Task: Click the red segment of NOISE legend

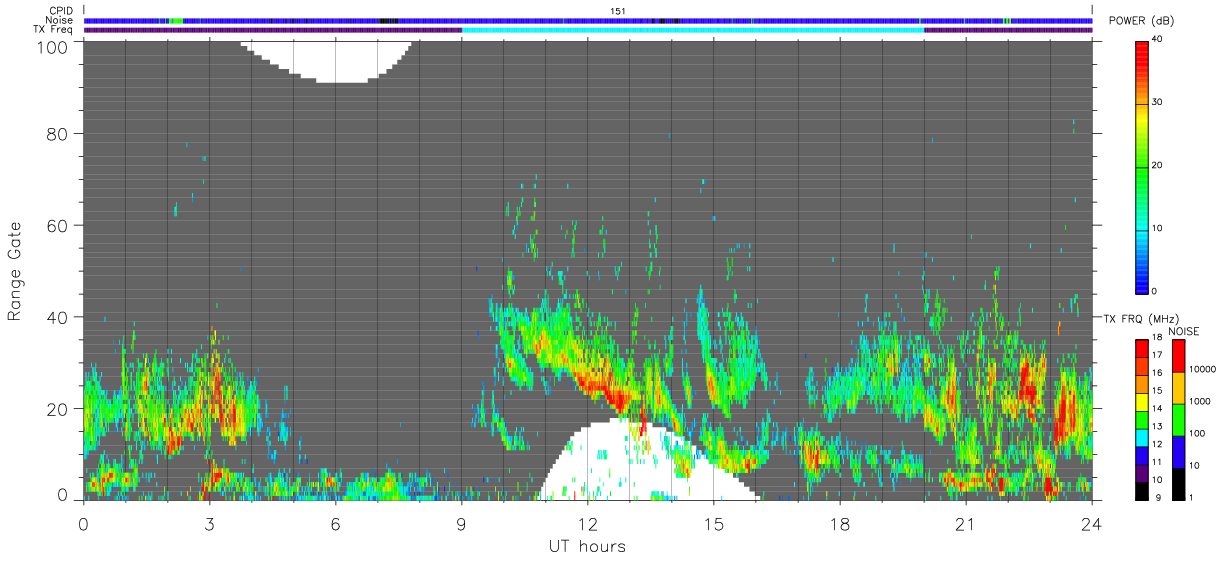Action: tap(1179, 355)
